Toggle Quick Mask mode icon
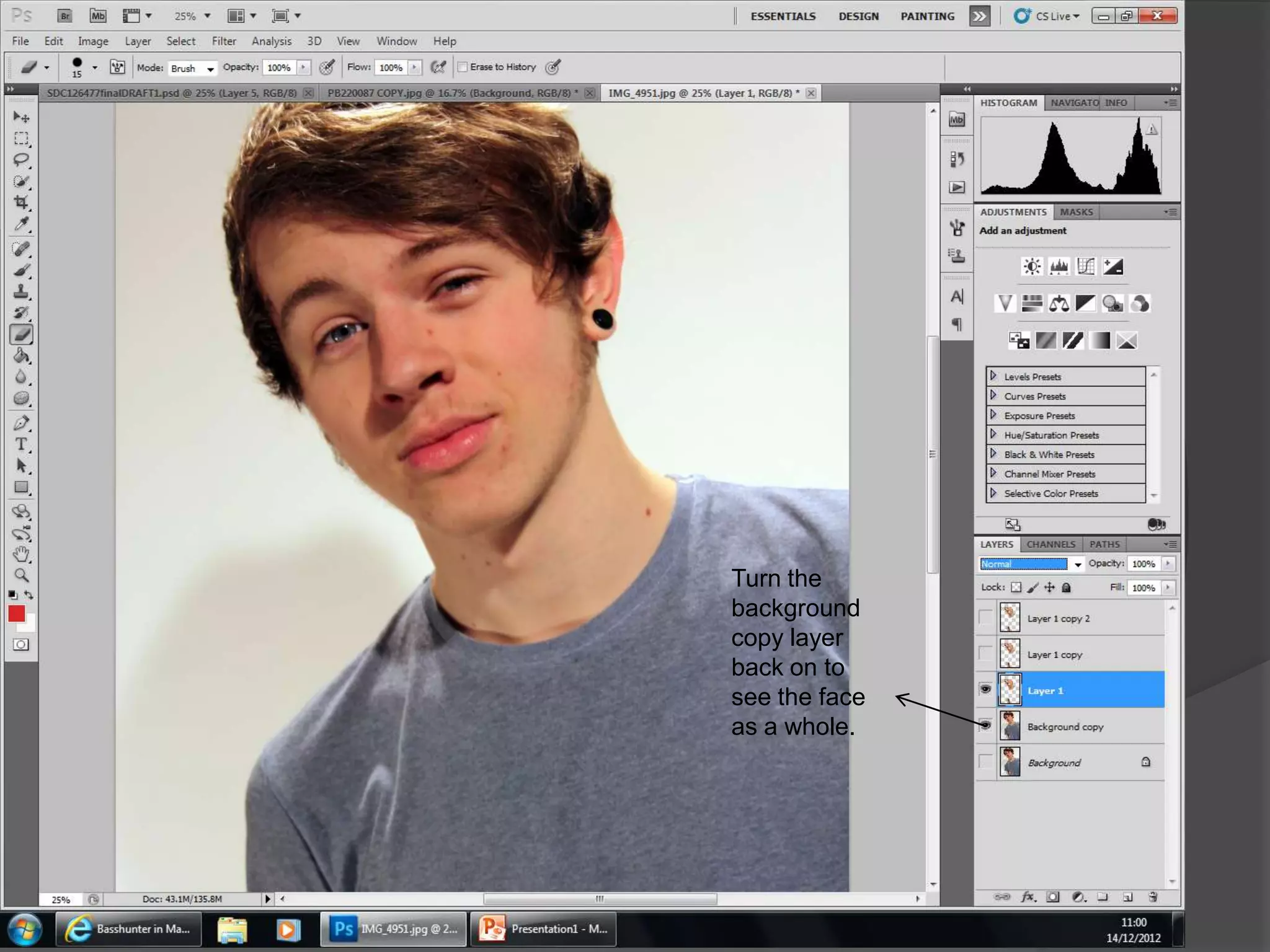Screen dimensions: 1270x952 click(21, 645)
